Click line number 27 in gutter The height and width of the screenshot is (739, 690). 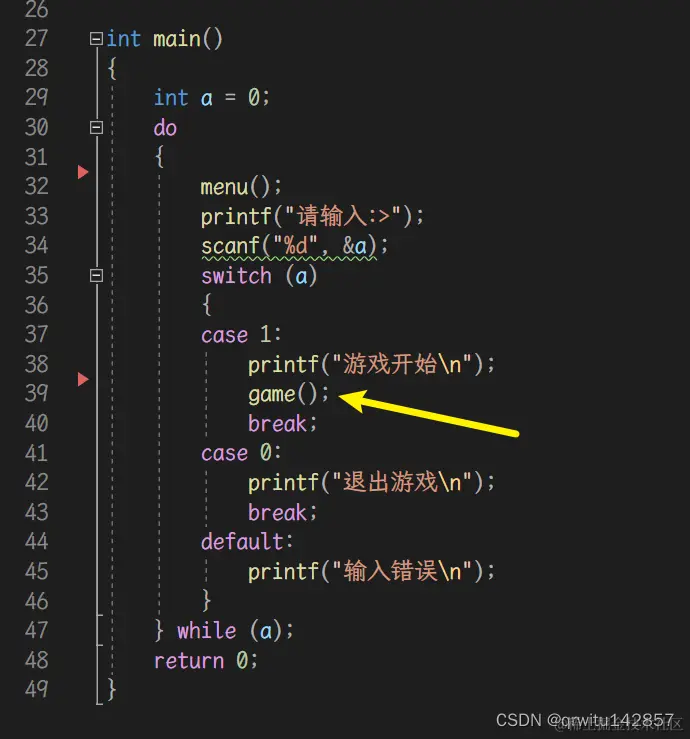[36, 38]
